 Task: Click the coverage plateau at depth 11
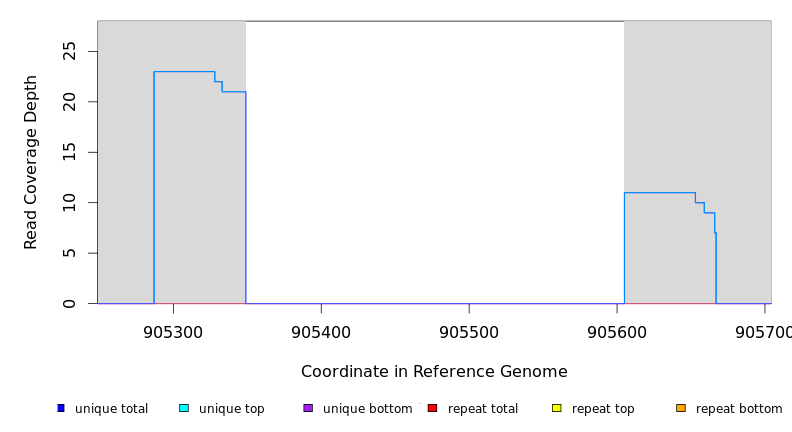(x=660, y=192)
